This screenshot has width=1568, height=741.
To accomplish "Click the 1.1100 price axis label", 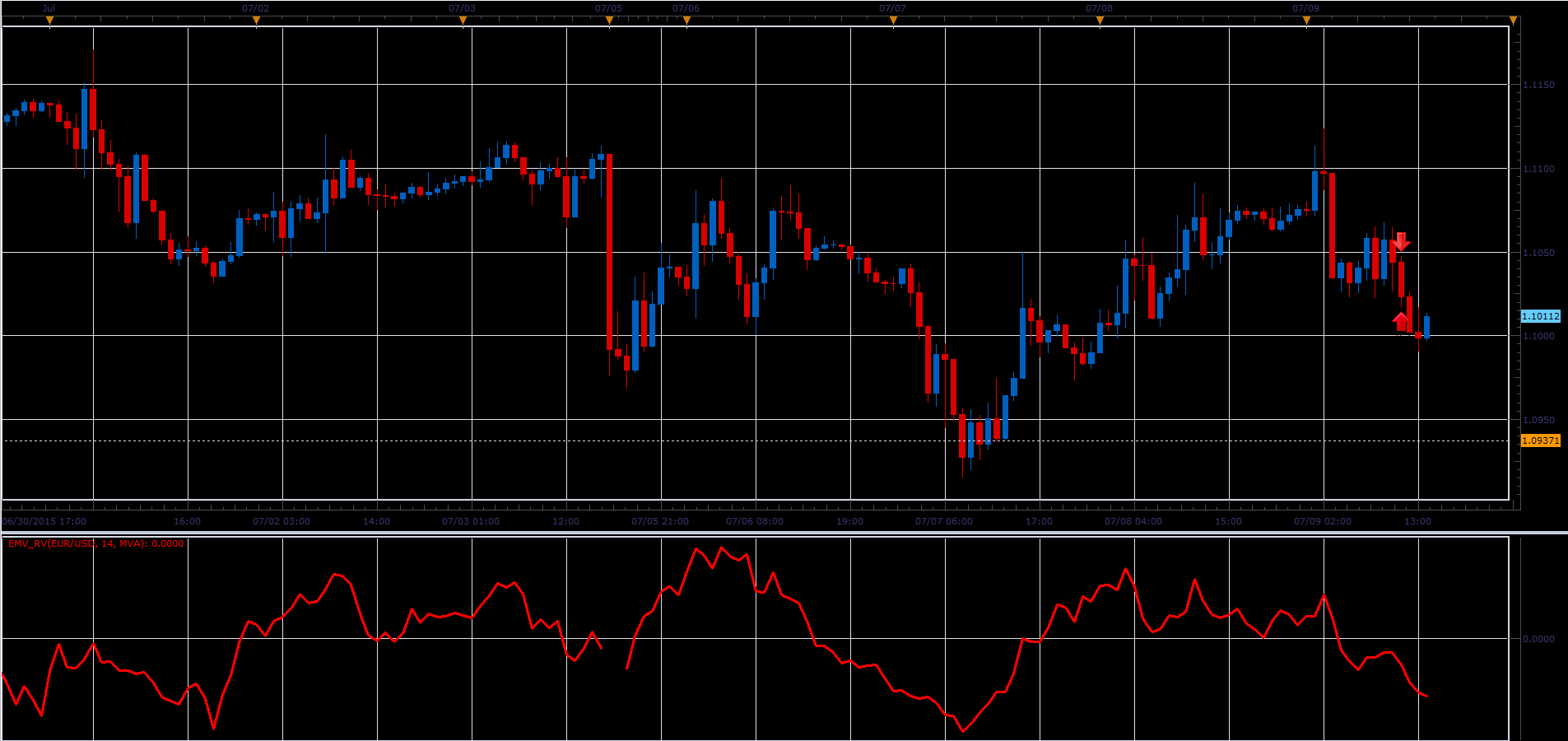I will pos(1538,169).
